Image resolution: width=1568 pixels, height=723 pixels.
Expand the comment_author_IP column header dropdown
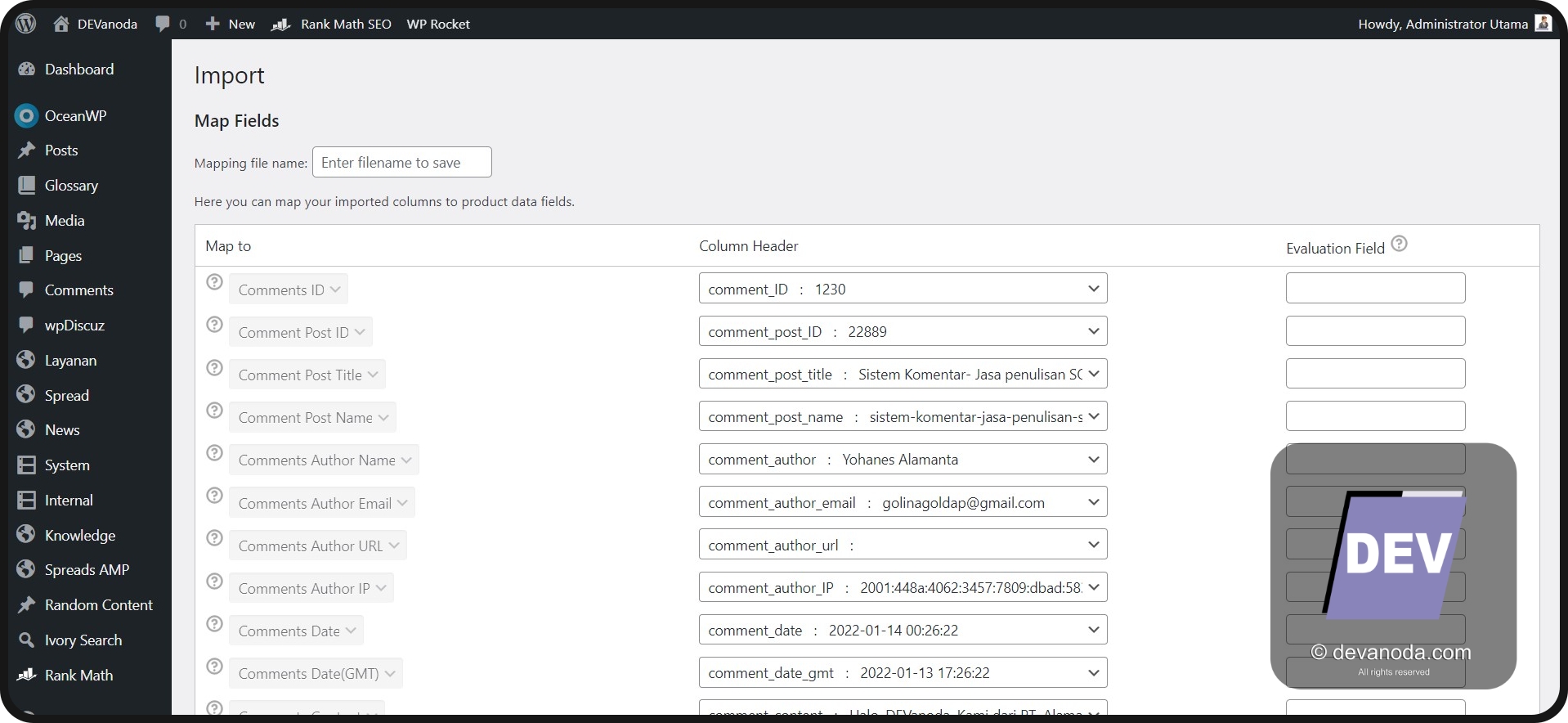tap(903, 587)
